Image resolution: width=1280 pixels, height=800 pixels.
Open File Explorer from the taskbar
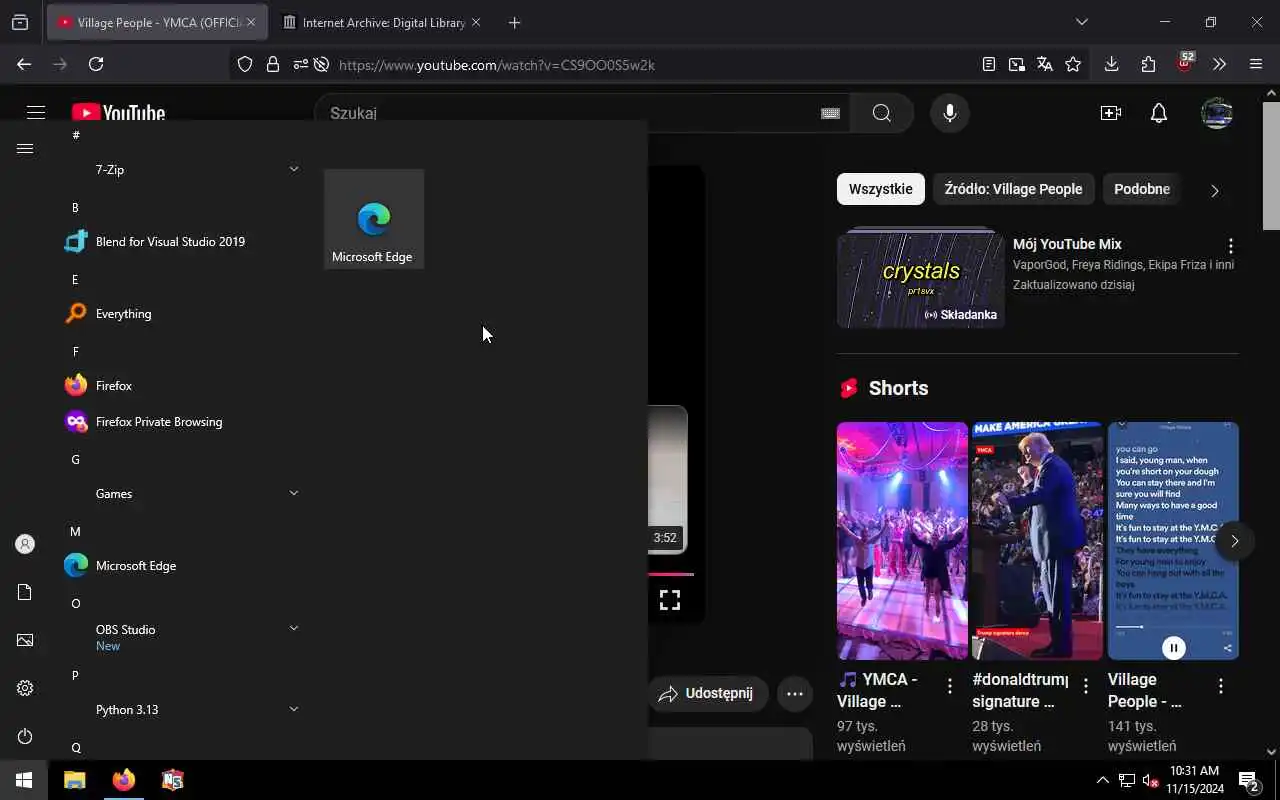(75, 780)
